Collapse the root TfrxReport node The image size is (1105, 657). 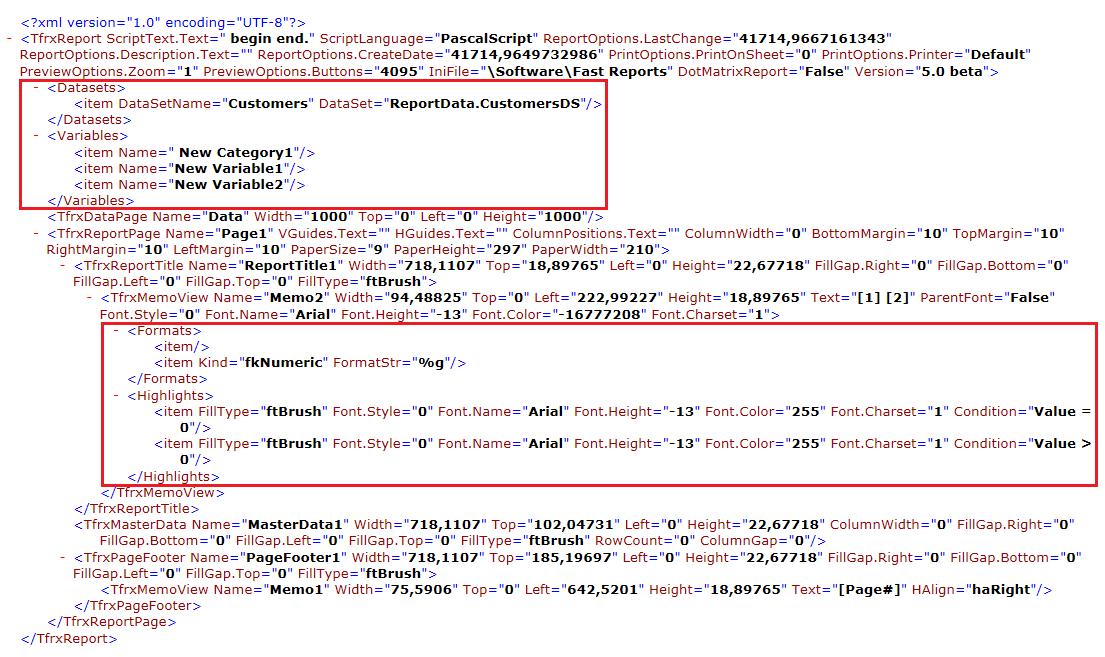click(x=9, y=38)
